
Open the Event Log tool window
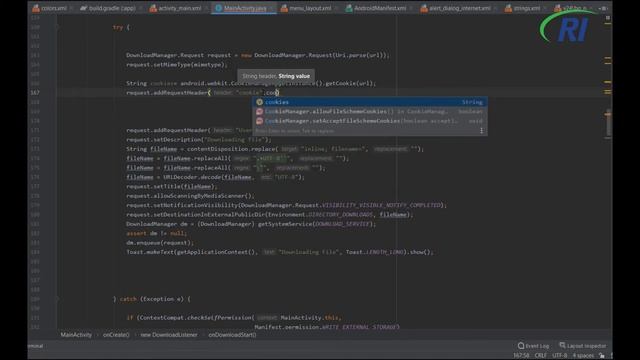tap(533, 346)
